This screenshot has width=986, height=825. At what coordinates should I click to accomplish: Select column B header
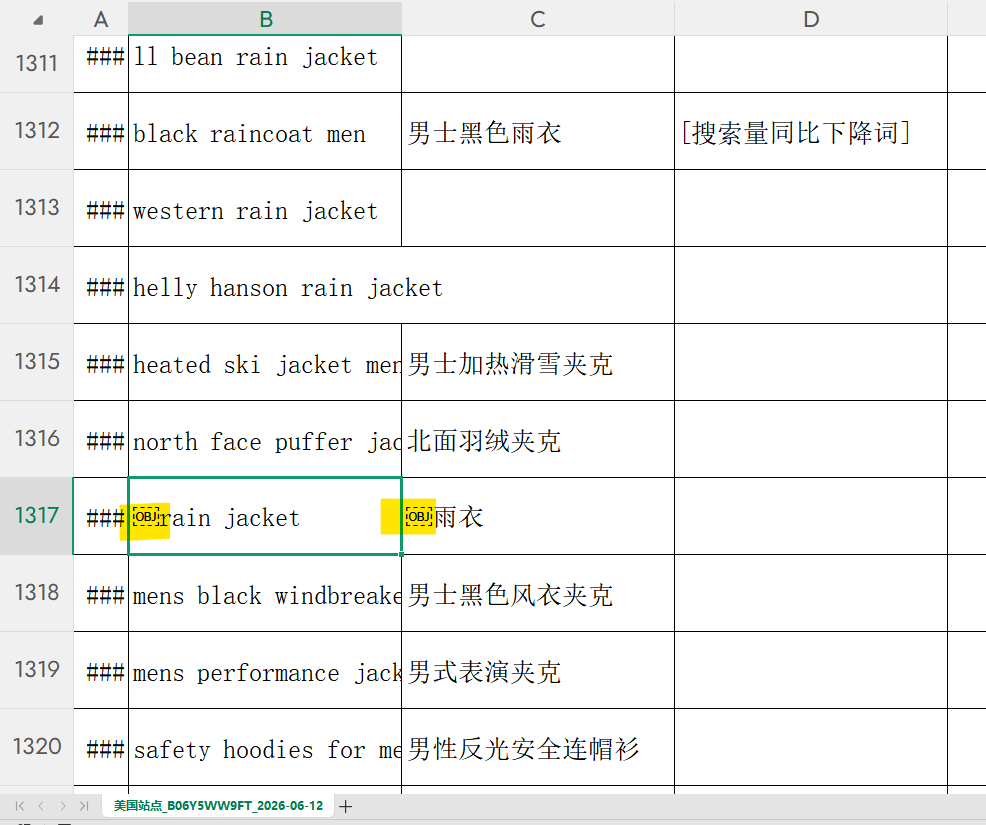pos(265,19)
